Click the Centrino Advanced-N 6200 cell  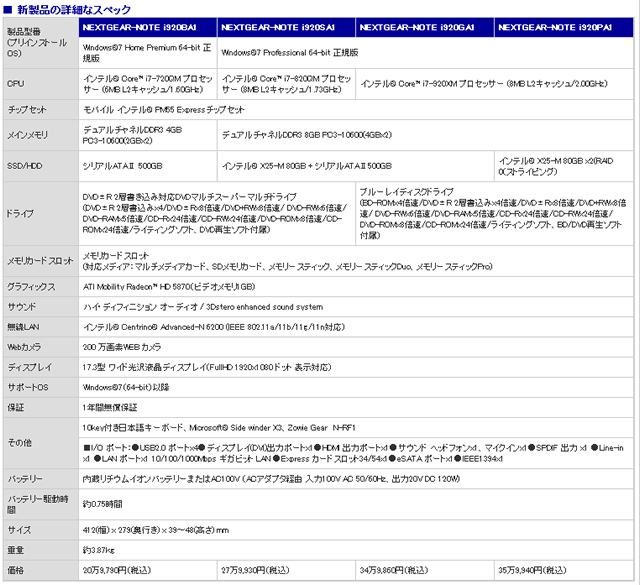[356, 327]
